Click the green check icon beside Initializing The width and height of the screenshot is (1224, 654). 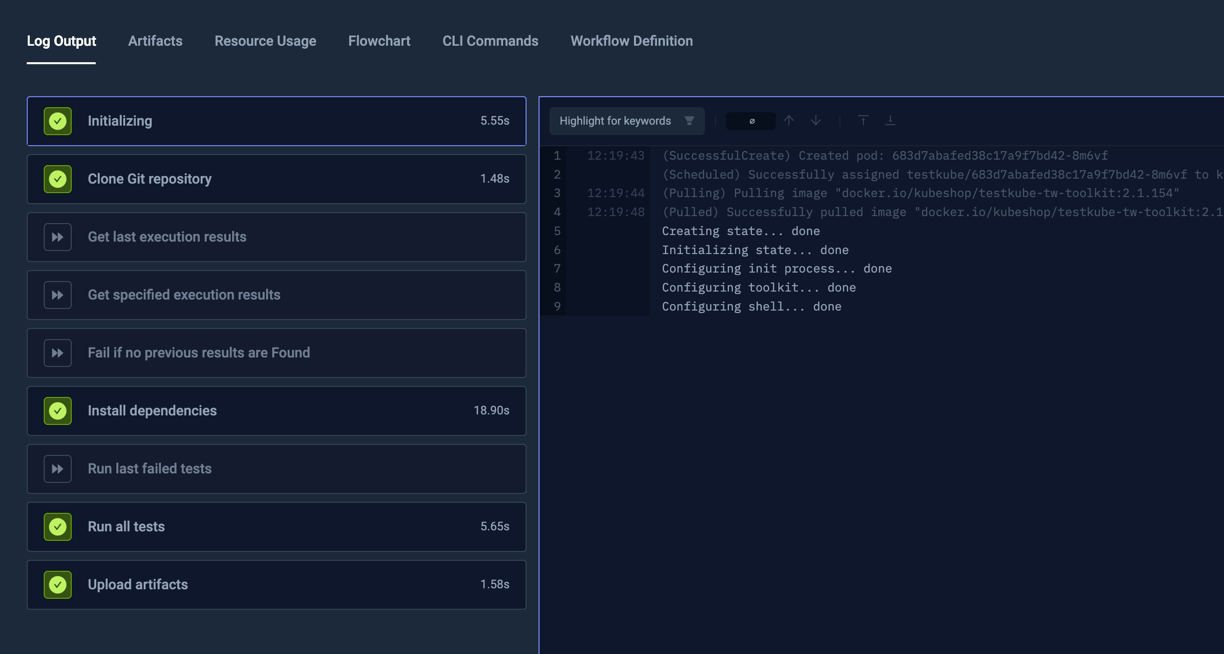tap(58, 121)
